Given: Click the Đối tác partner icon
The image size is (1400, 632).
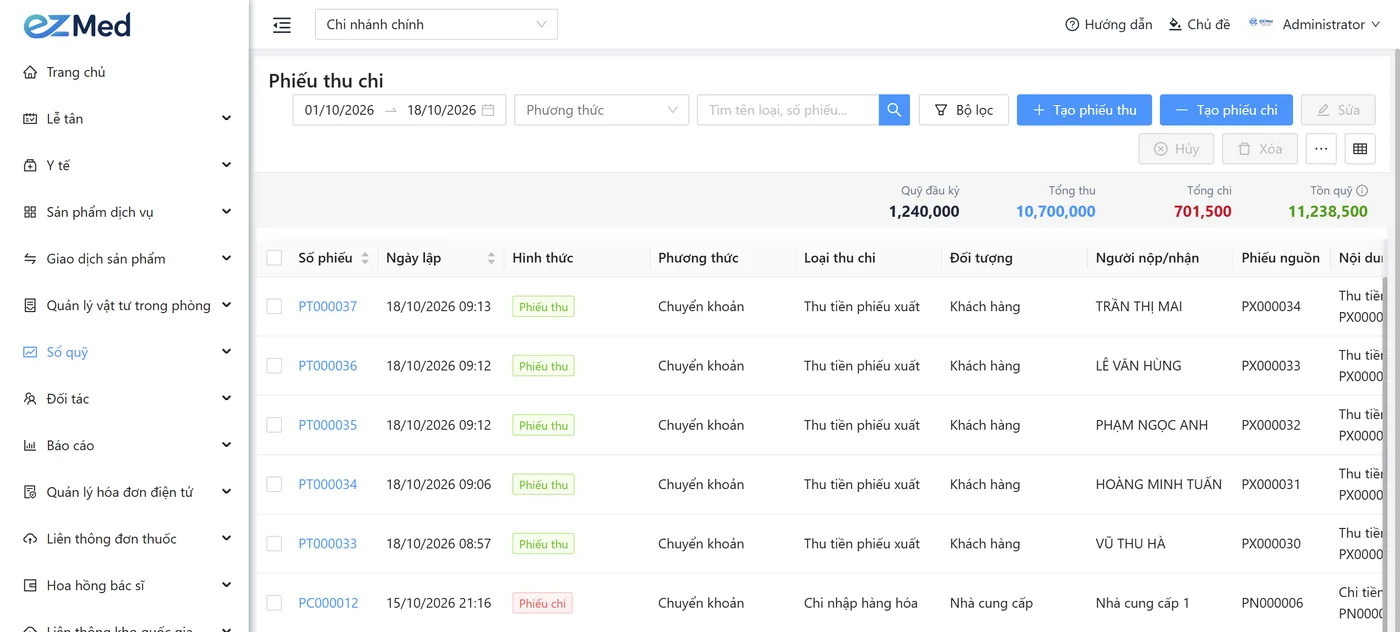Looking at the screenshot, I should tap(30, 399).
